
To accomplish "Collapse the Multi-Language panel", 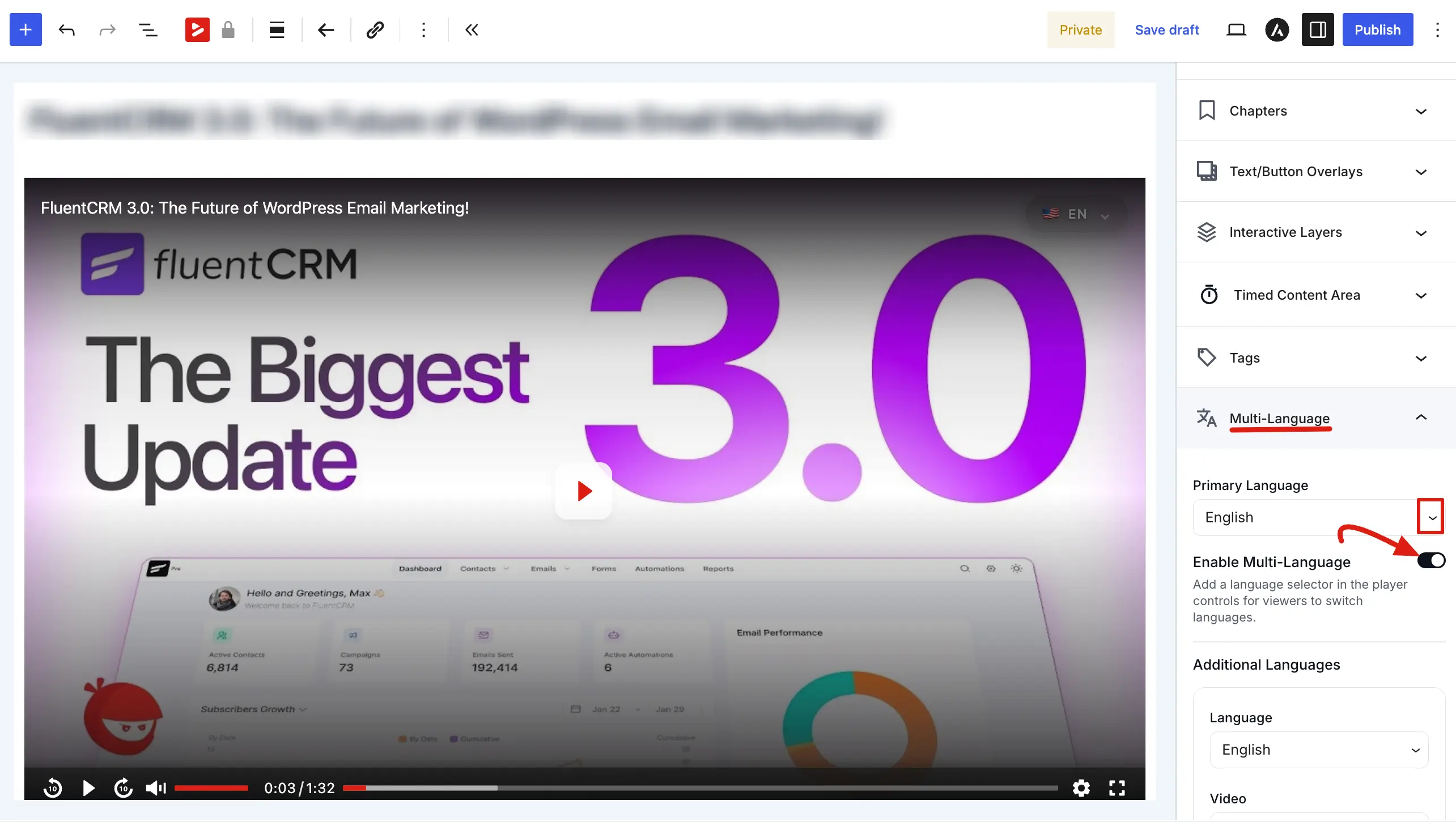I will pos(1317,418).
